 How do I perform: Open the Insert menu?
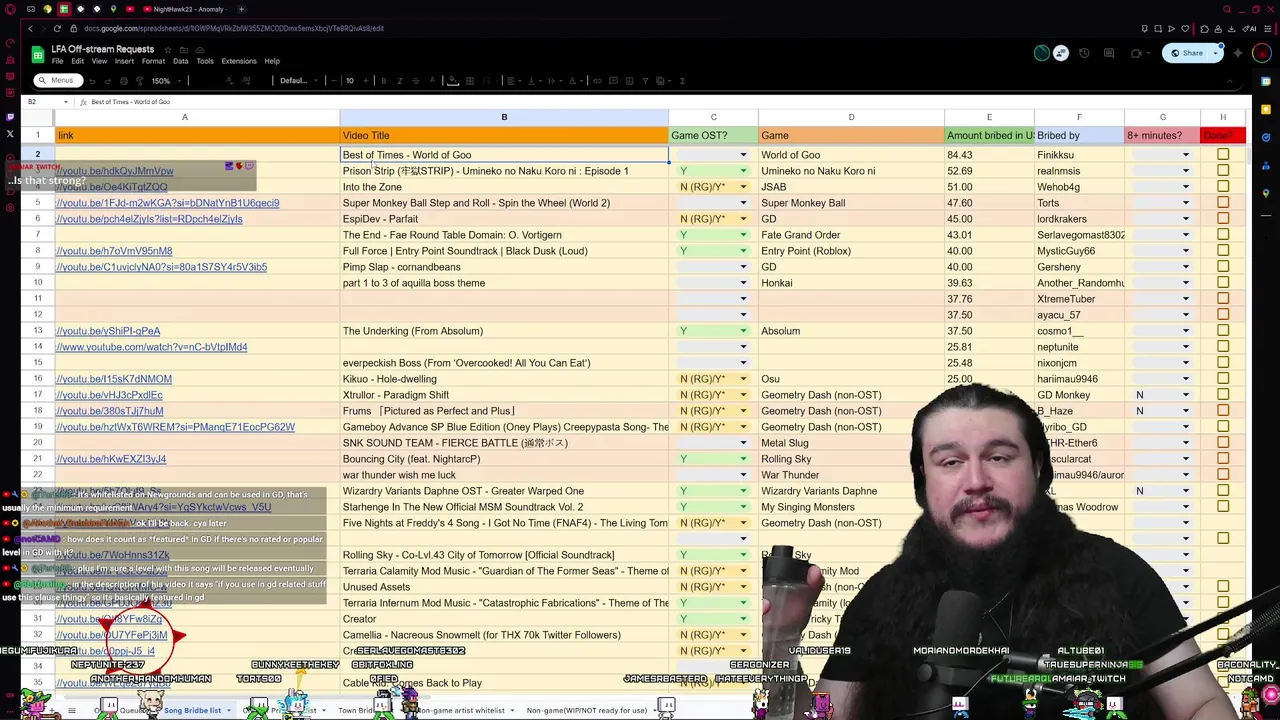124,61
